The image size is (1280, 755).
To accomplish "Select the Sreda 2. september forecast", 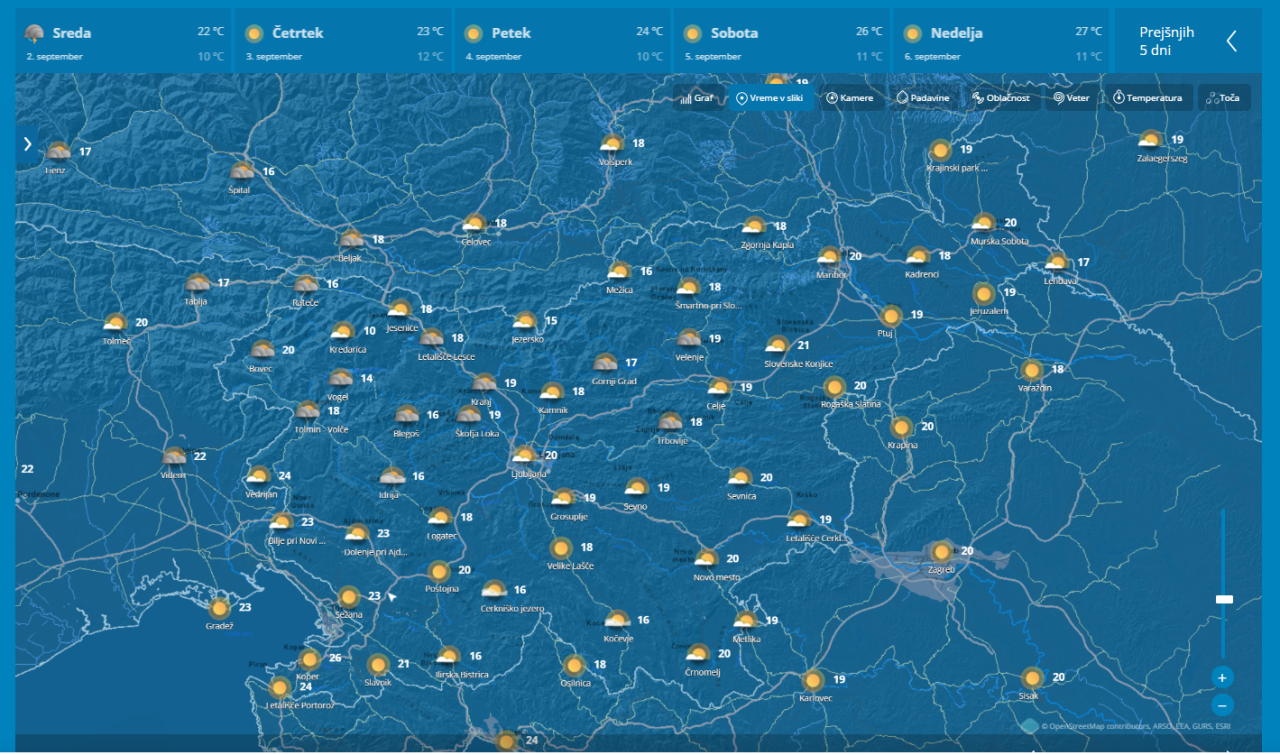I will pos(123,42).
